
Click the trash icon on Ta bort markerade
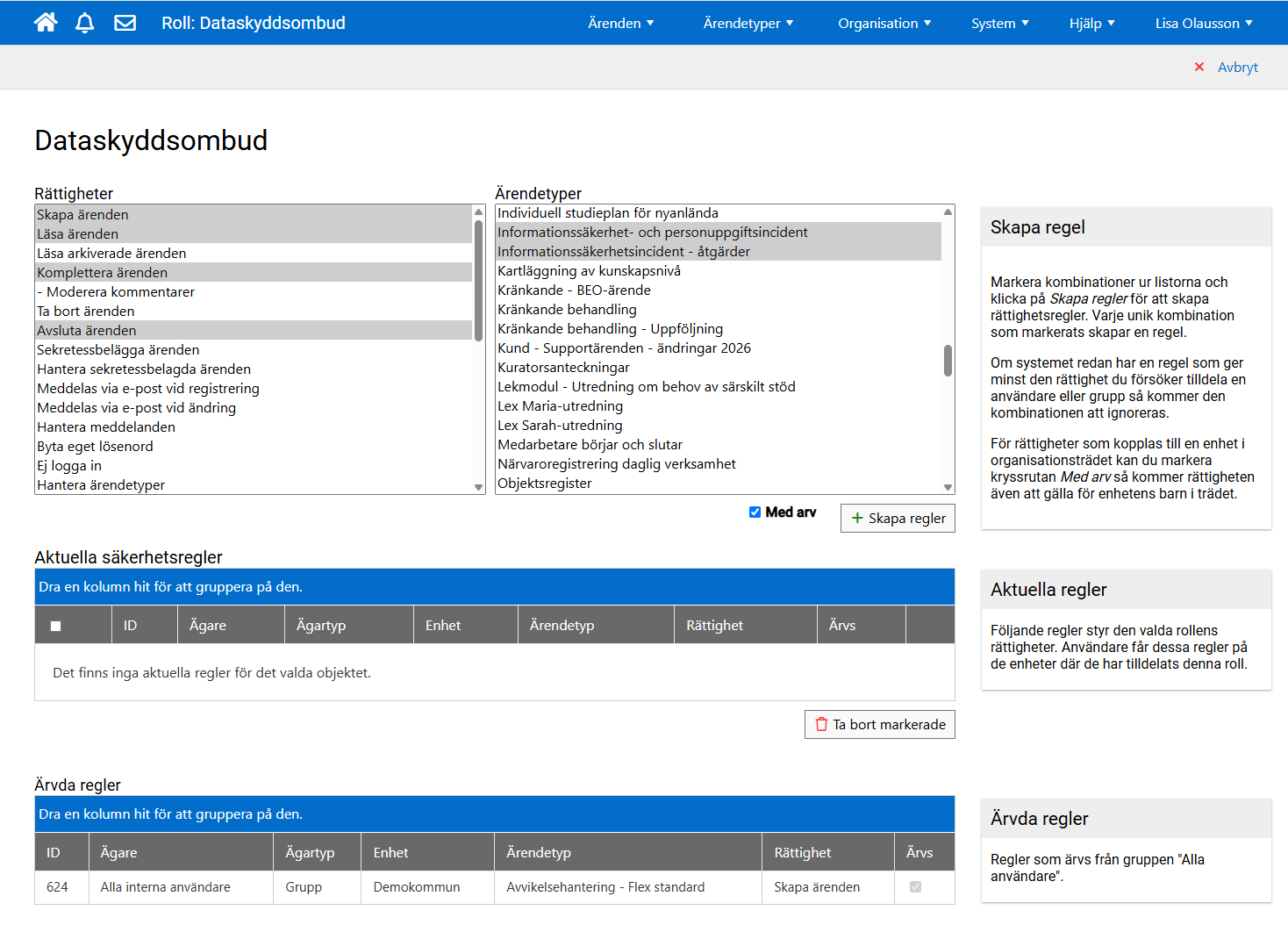click(821, 724)
